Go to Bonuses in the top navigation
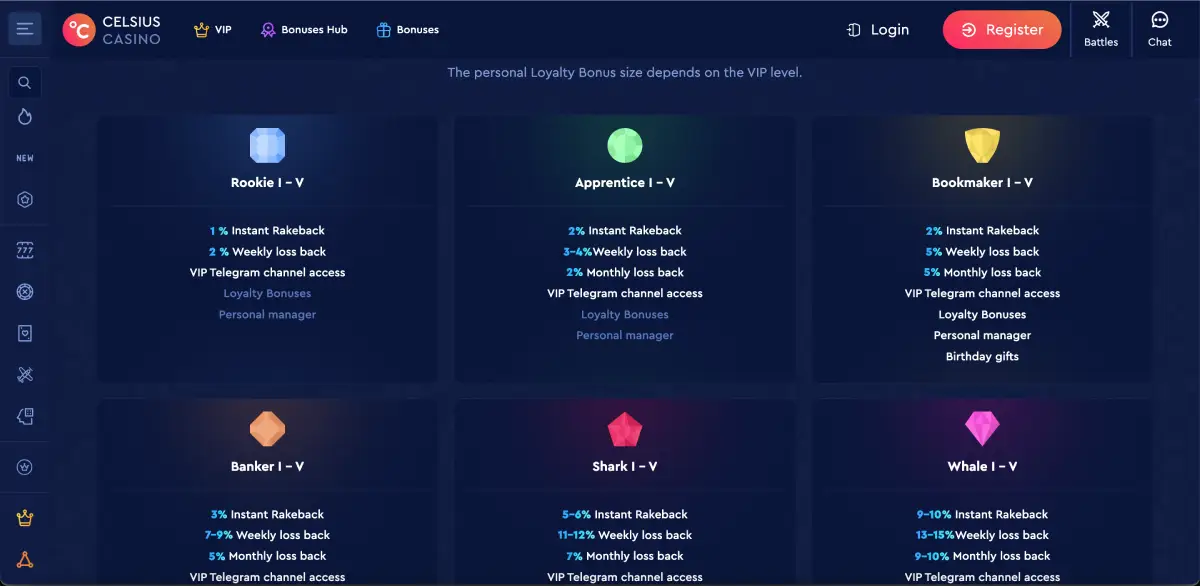This screenshot has height=586, width=1200. tap(407, 30)
